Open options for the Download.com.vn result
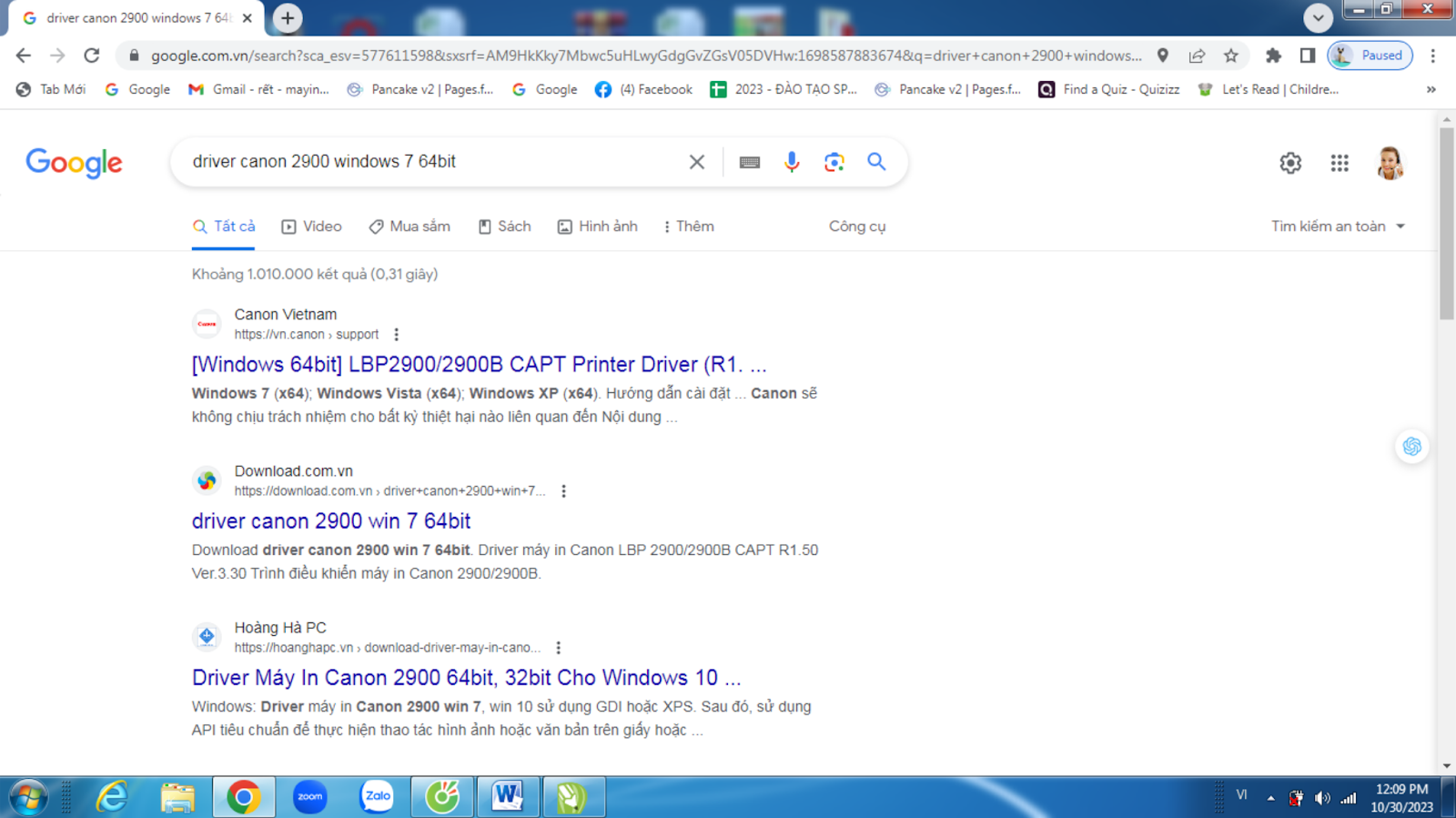 (563, 491)
